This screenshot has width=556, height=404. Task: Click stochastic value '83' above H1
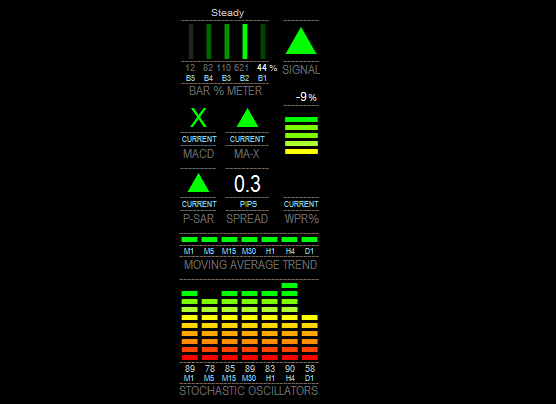(x=270, y=369)
